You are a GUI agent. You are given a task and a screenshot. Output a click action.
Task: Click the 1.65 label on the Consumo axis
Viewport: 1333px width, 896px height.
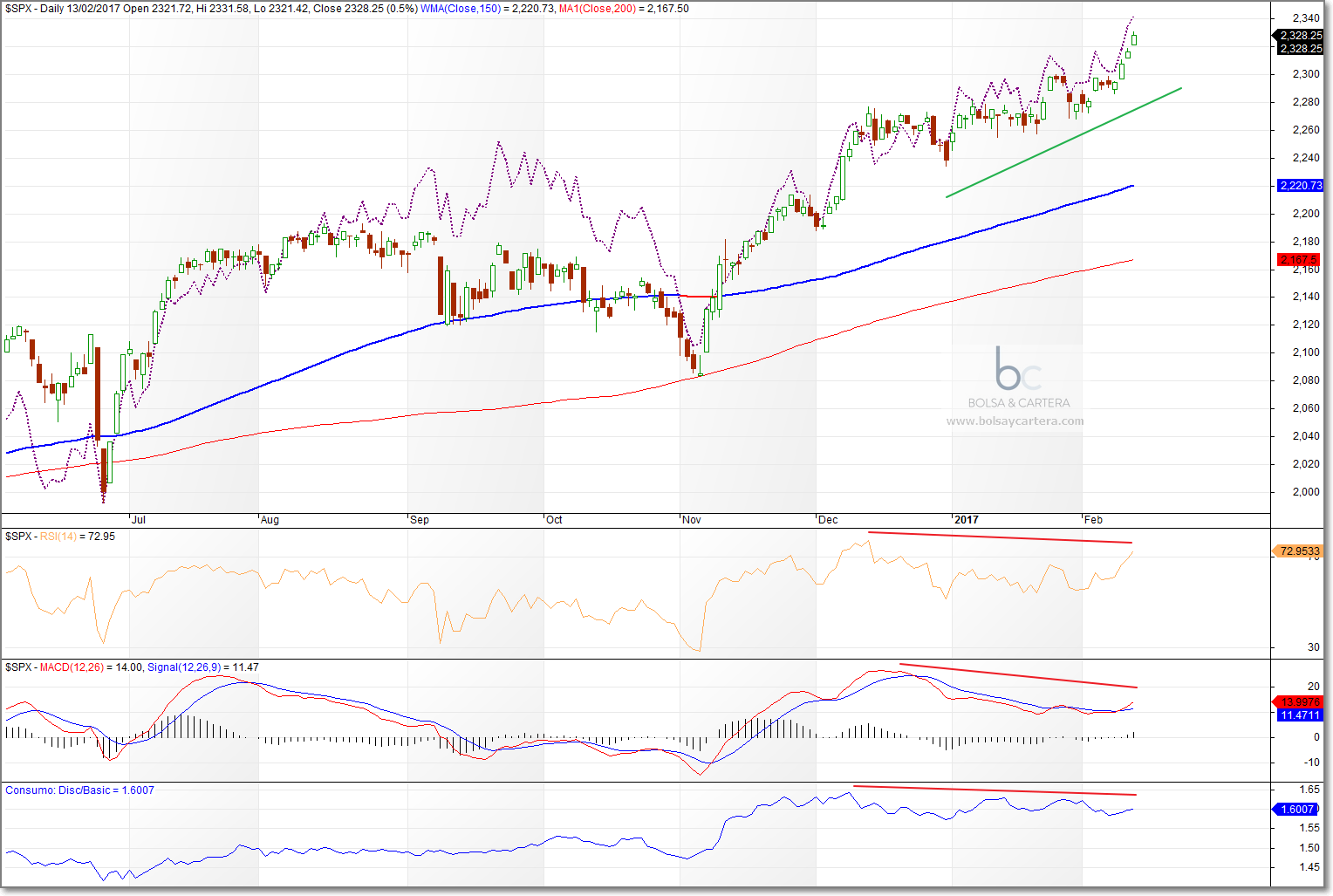[1309, 790]
